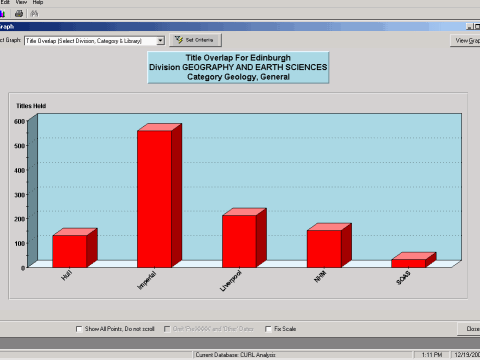Click the View Graph button
This screenshot has height=360, width=480.
point(465,40)
